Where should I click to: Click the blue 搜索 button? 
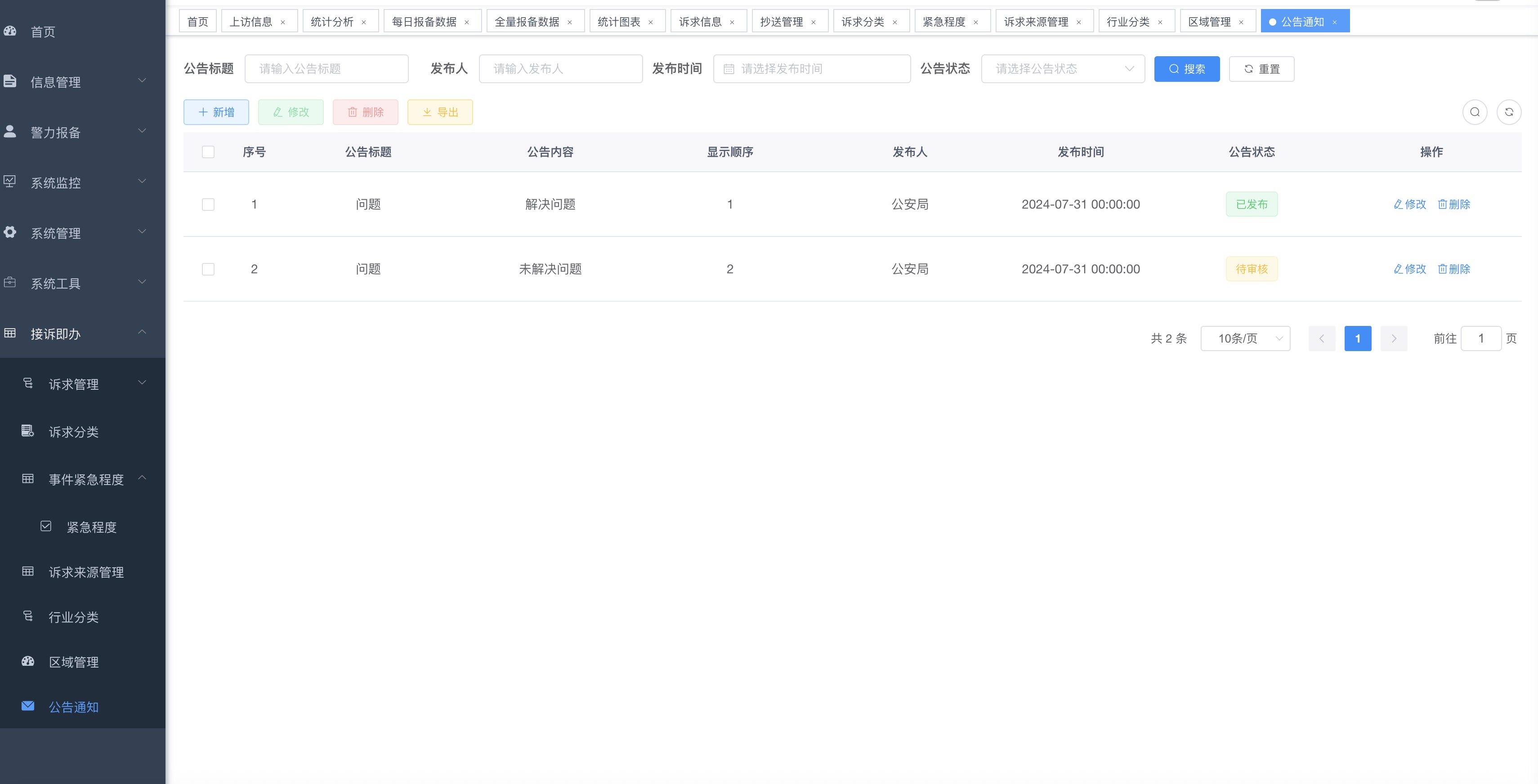(x=1187, y=69)
